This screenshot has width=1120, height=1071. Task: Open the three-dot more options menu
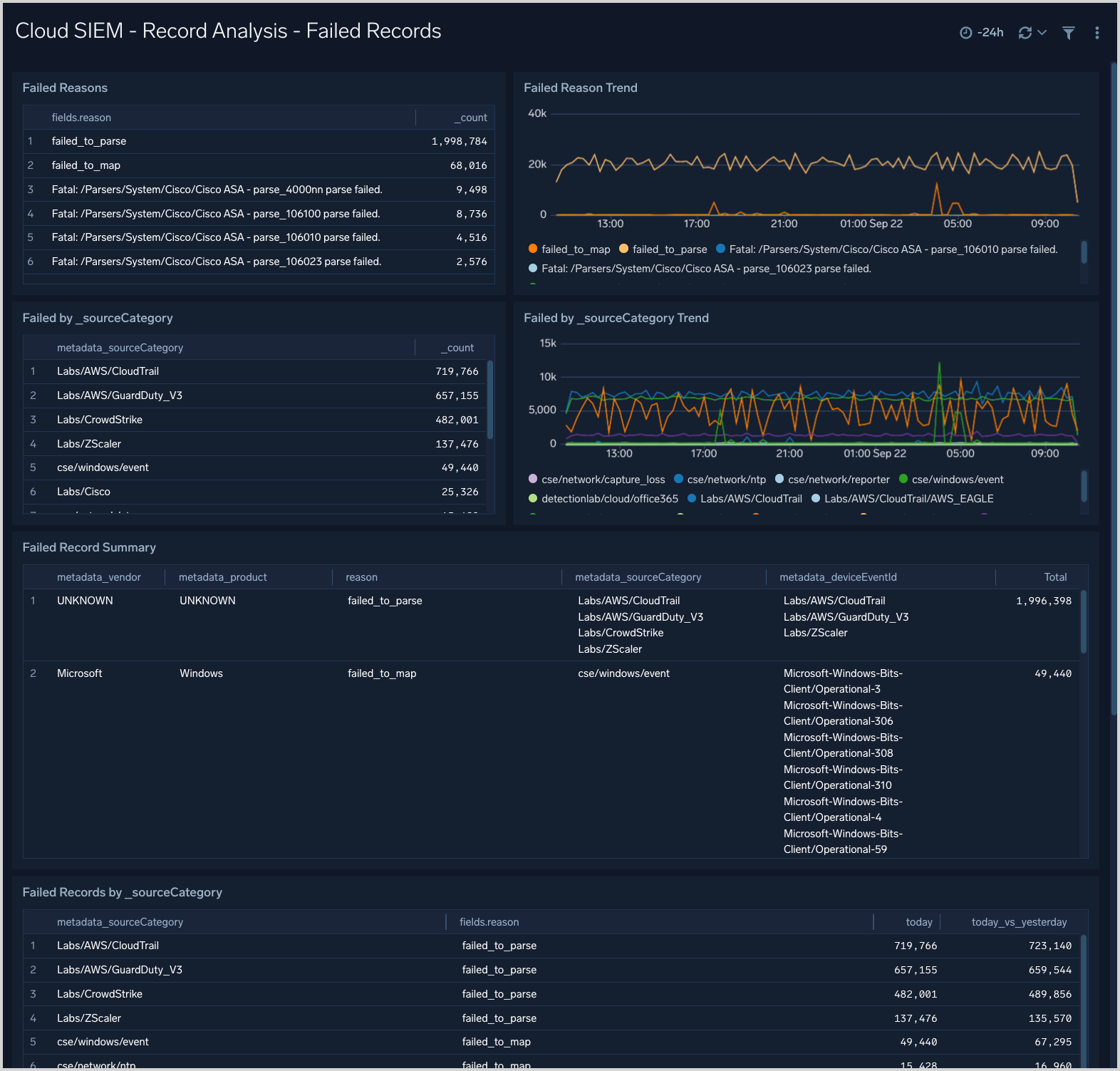click(x=1096, y=33)
